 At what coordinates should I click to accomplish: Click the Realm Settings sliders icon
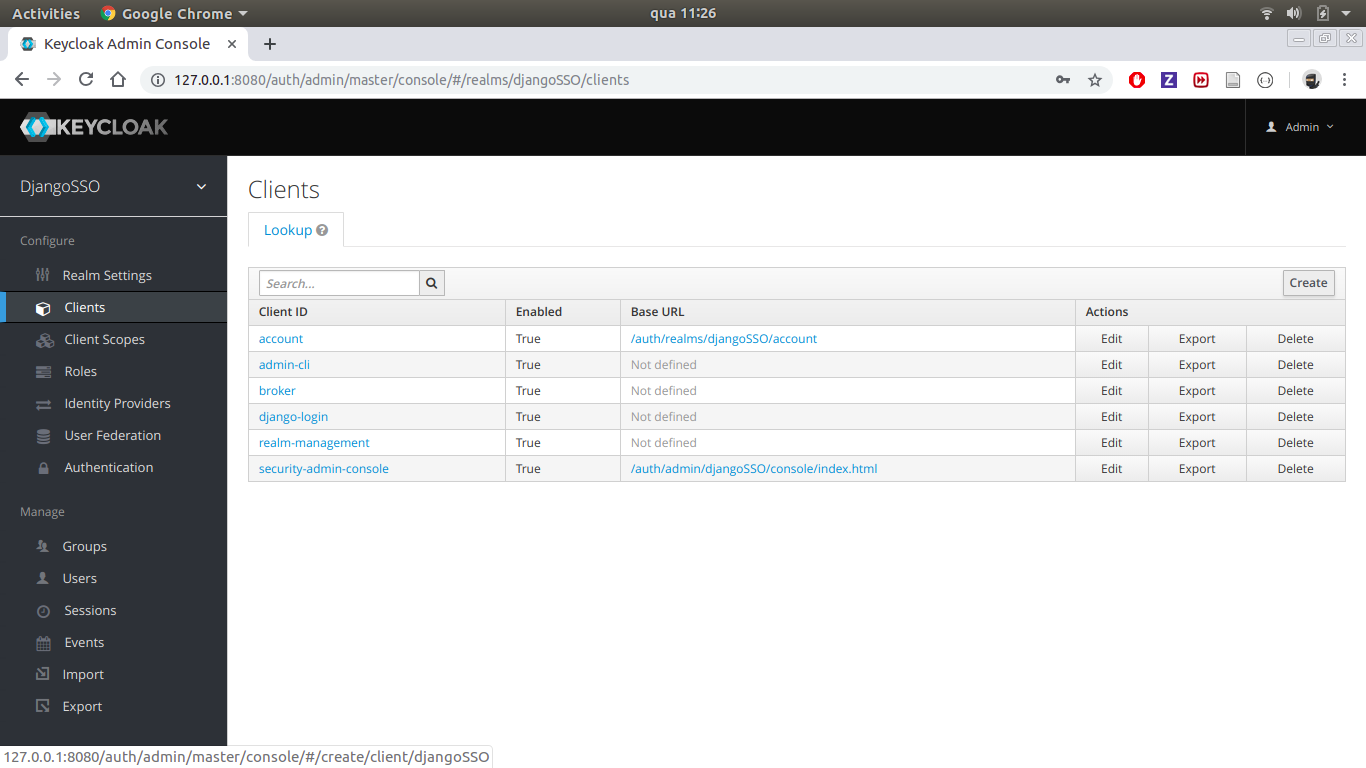(x=43, y=275)
